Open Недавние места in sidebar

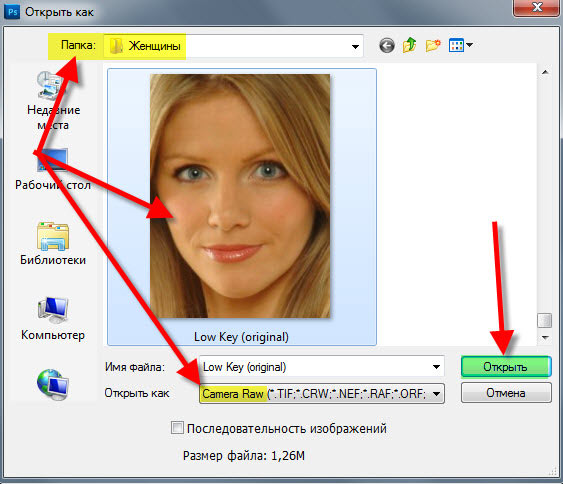point(53,101)
